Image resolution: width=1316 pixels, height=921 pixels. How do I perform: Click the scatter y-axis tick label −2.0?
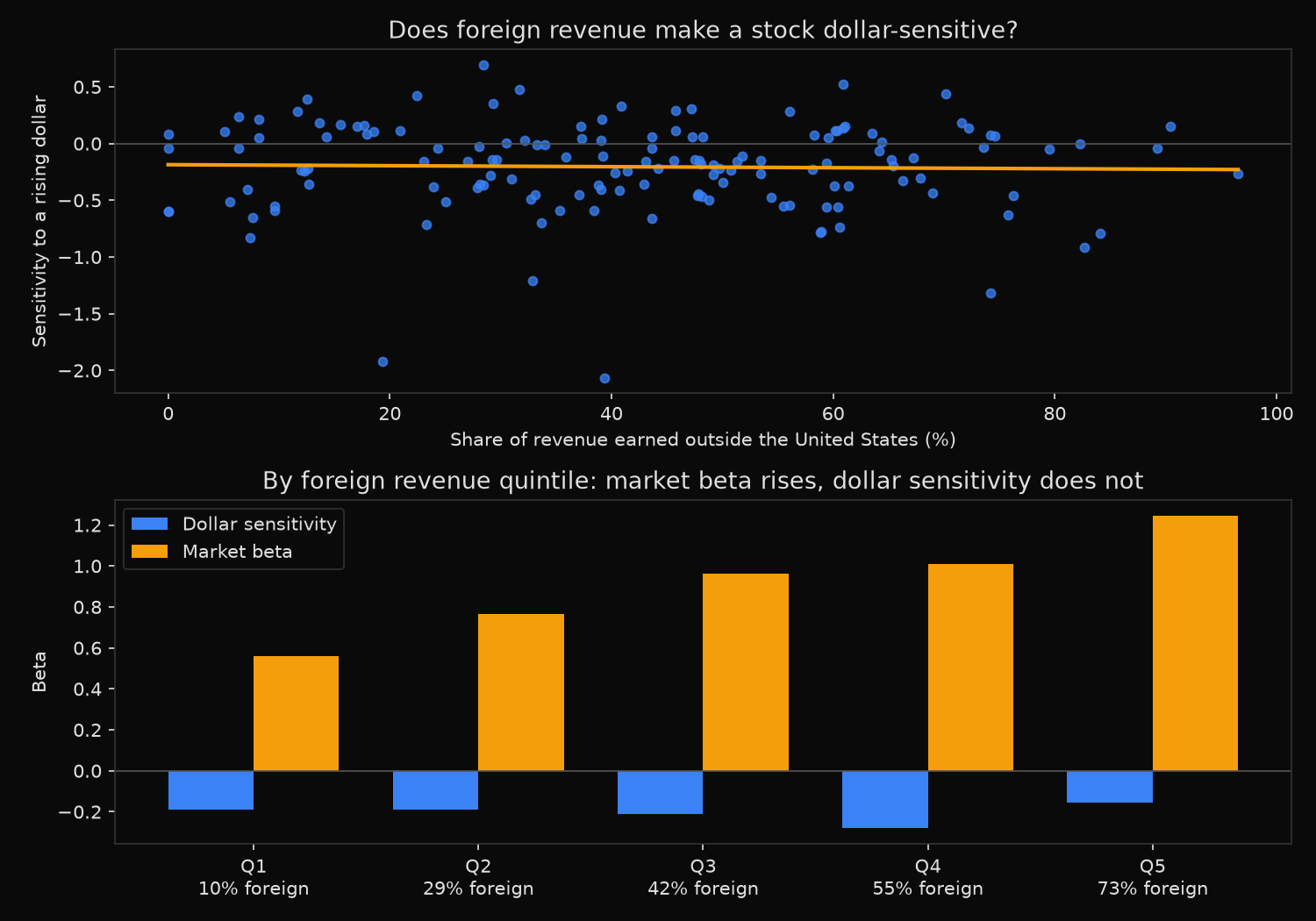[81, 371]
